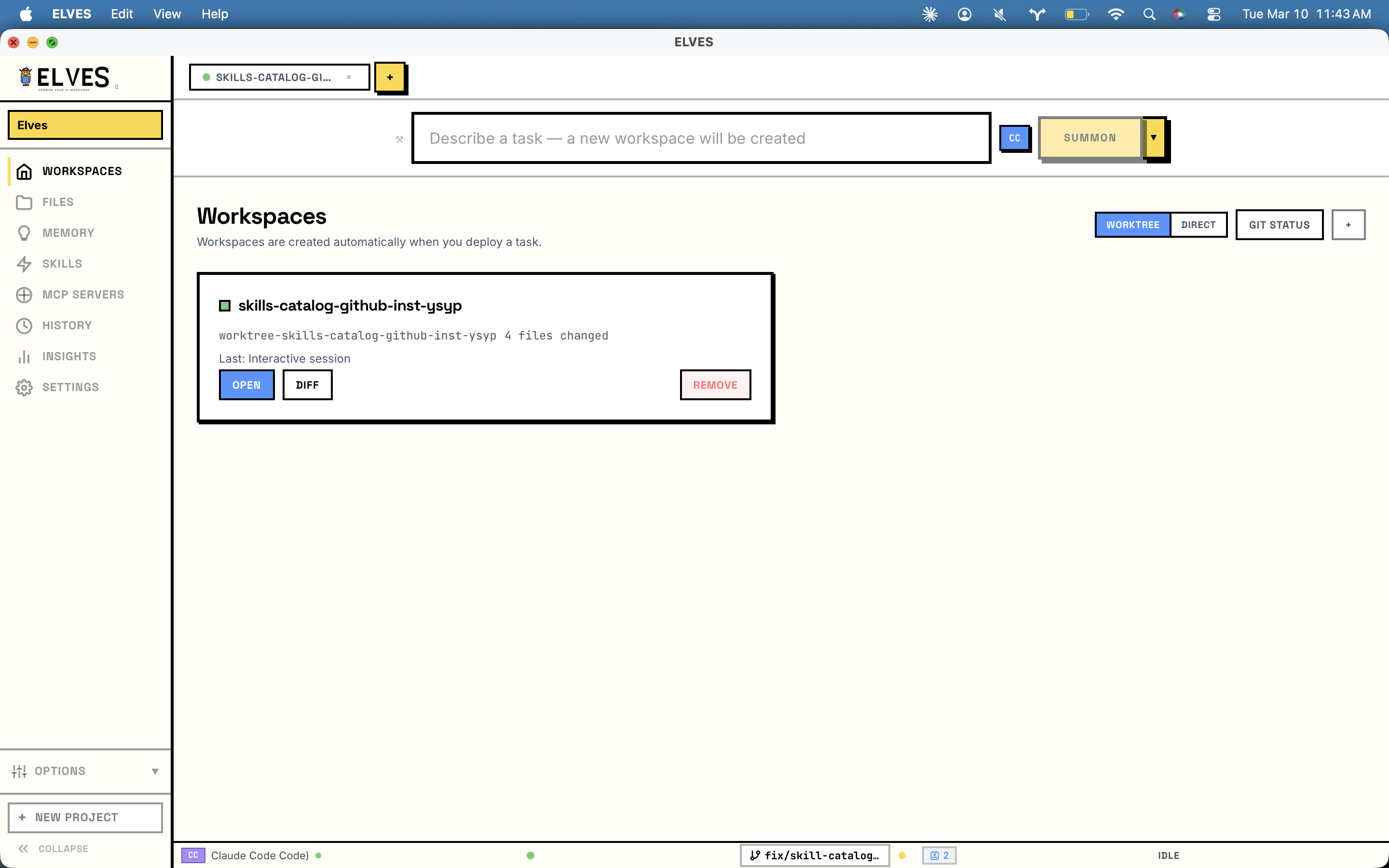Open Insights via the bar chart icon
The height and width of the screenshot is (868, 1389).
point(24,356)
